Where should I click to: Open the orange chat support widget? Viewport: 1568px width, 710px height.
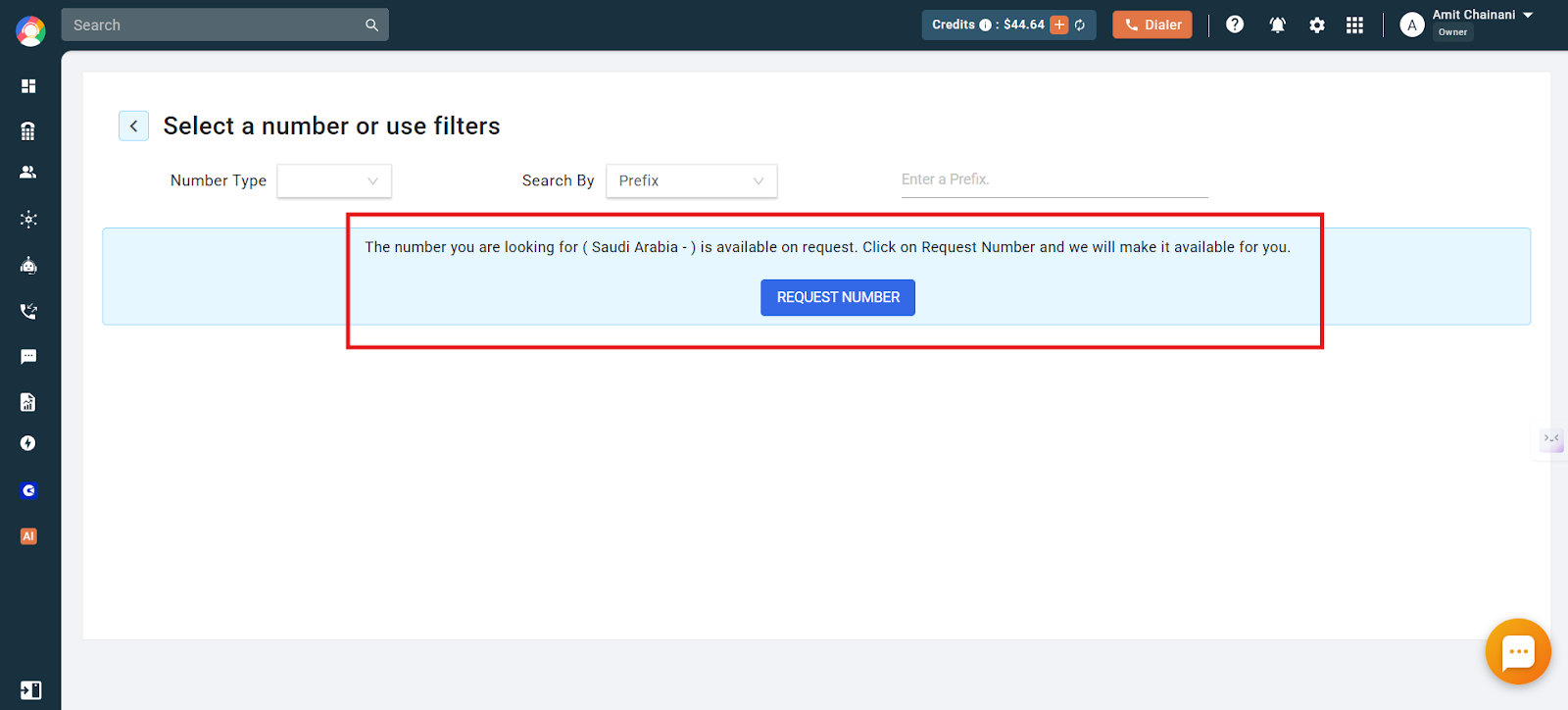(x=1518, y=651)
